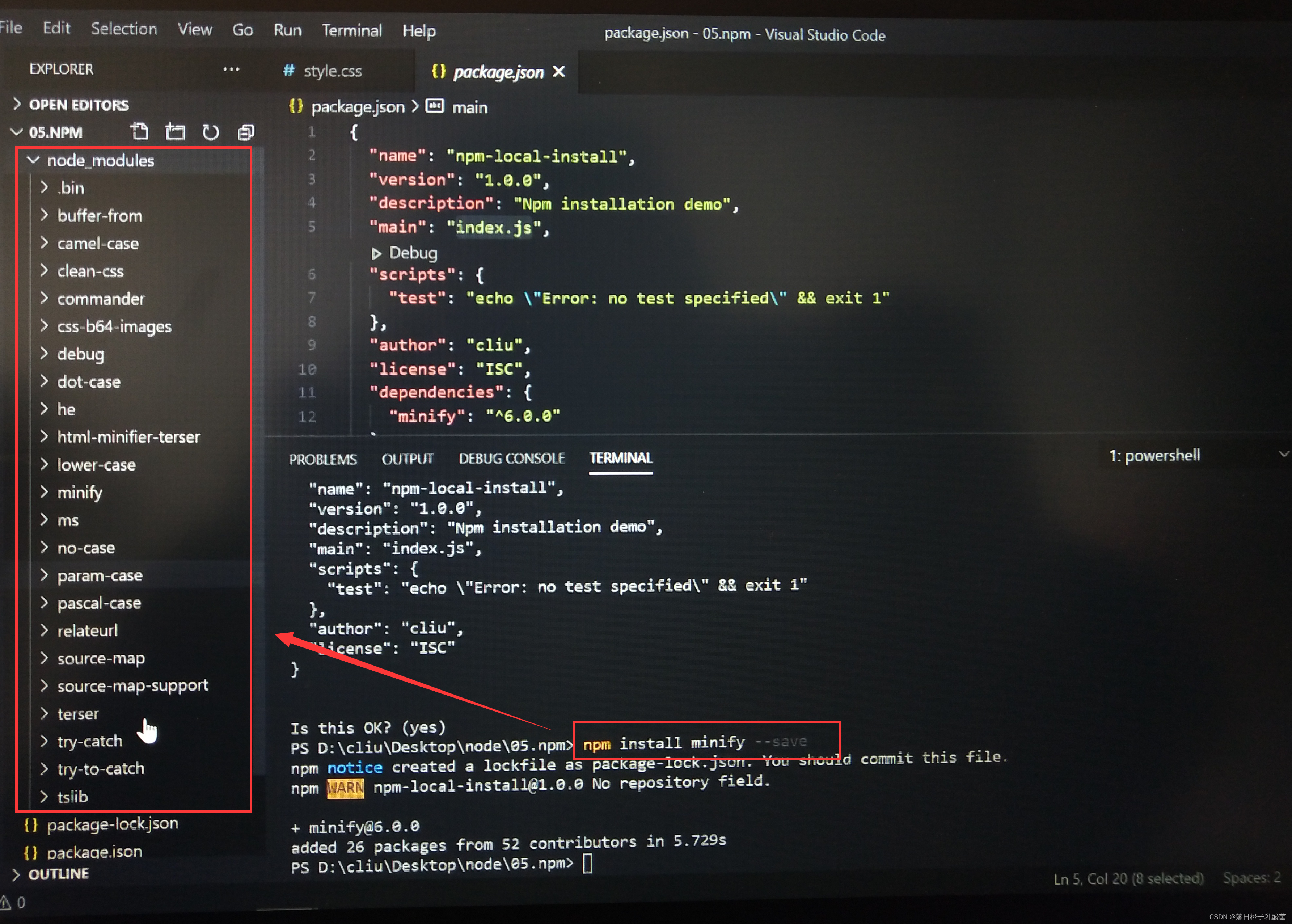Open package-lock.json from the explorer
This screenshot has width=1292, height=924.
(x=113, y=824)
